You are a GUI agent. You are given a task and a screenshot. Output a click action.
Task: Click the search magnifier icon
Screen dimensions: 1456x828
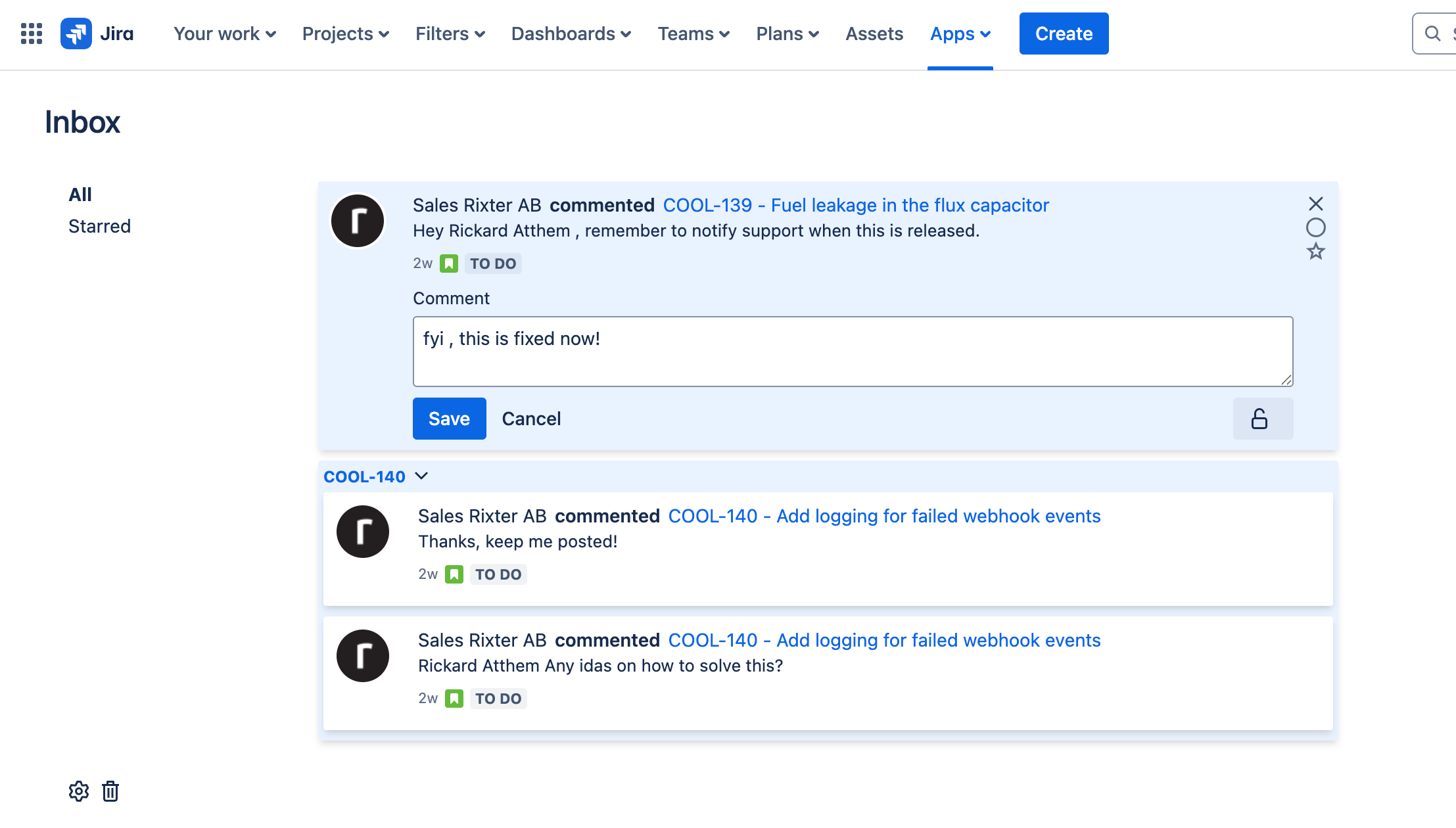point(1432,34)
